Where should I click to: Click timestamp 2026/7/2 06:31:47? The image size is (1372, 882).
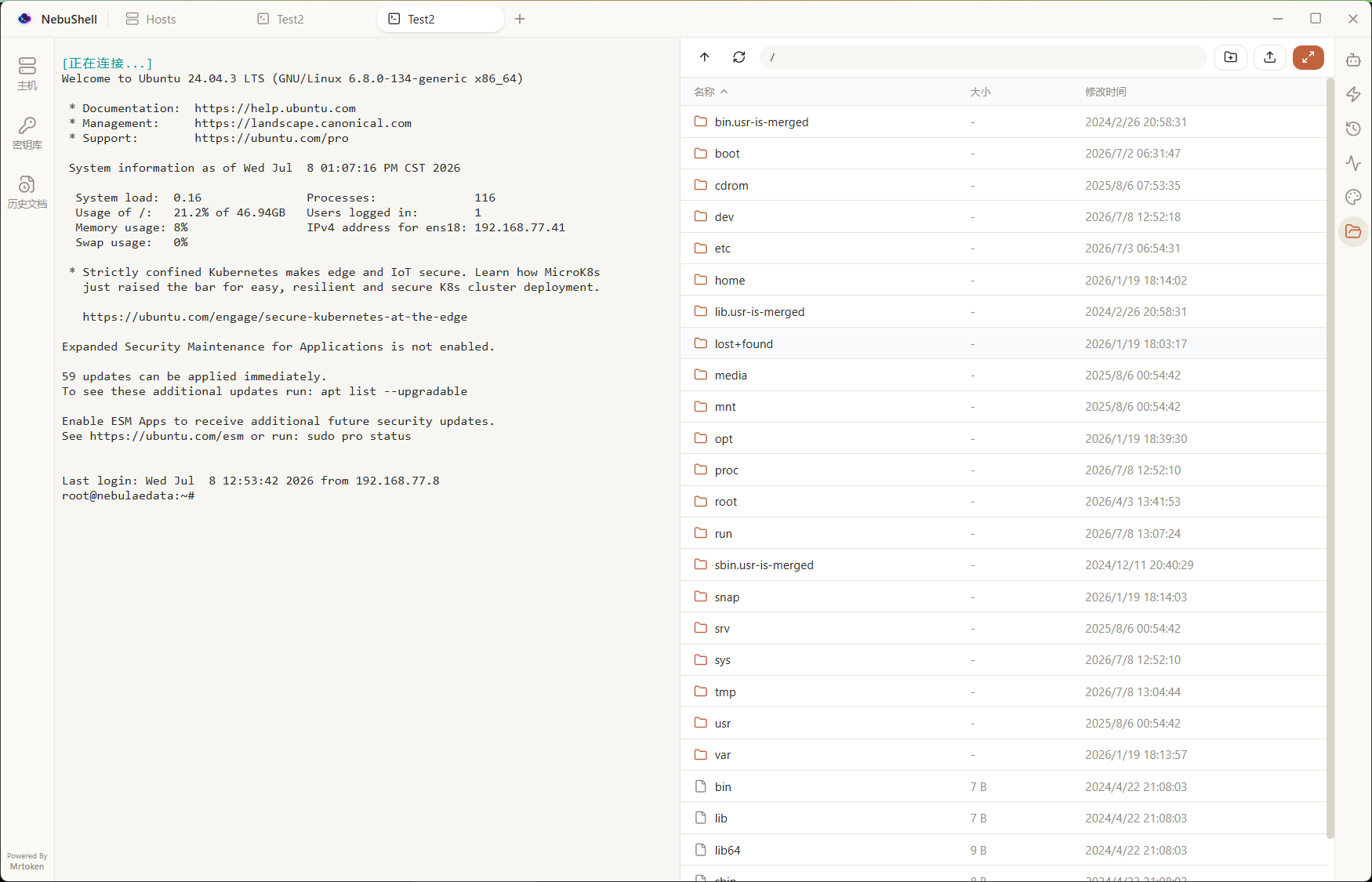coord(1133,153)
